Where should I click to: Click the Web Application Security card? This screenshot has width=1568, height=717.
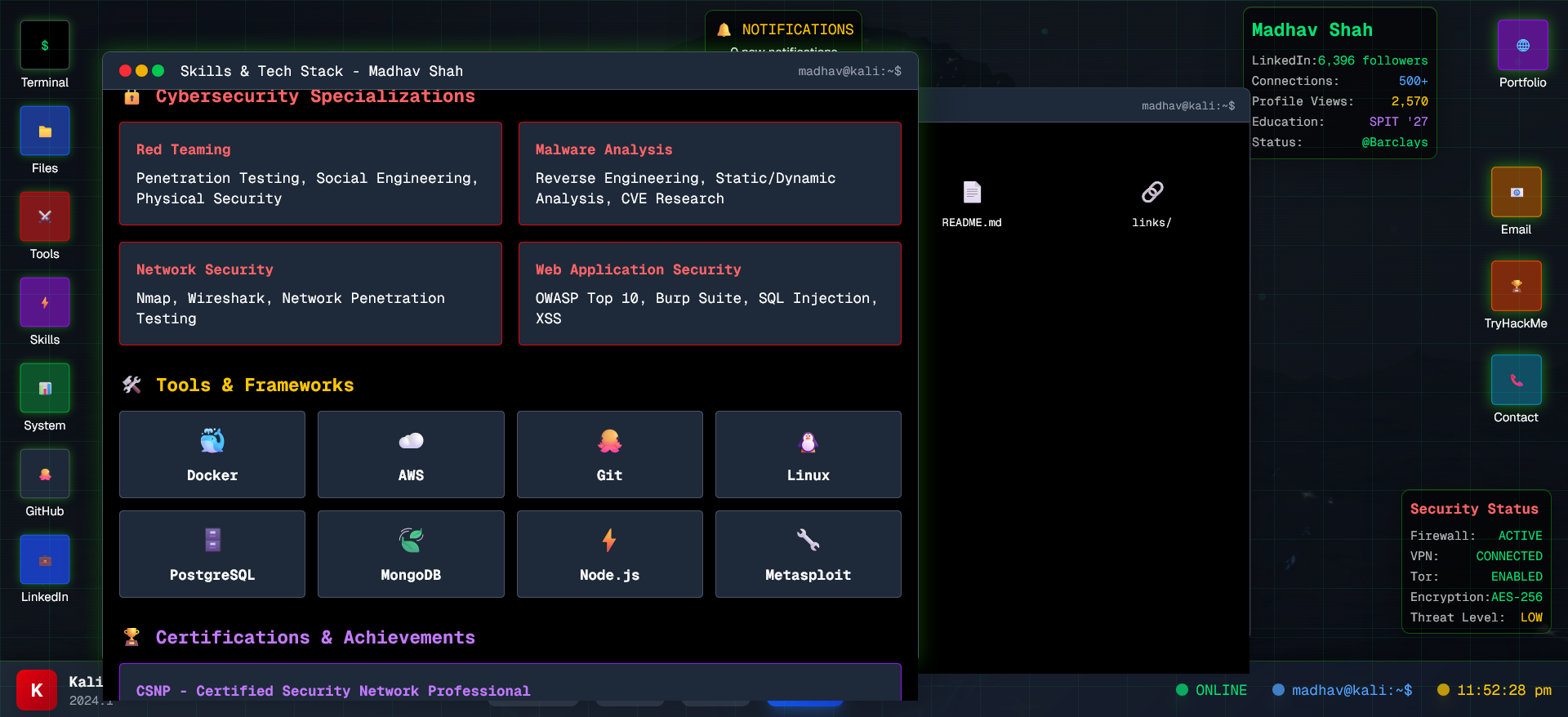(710, 294)
